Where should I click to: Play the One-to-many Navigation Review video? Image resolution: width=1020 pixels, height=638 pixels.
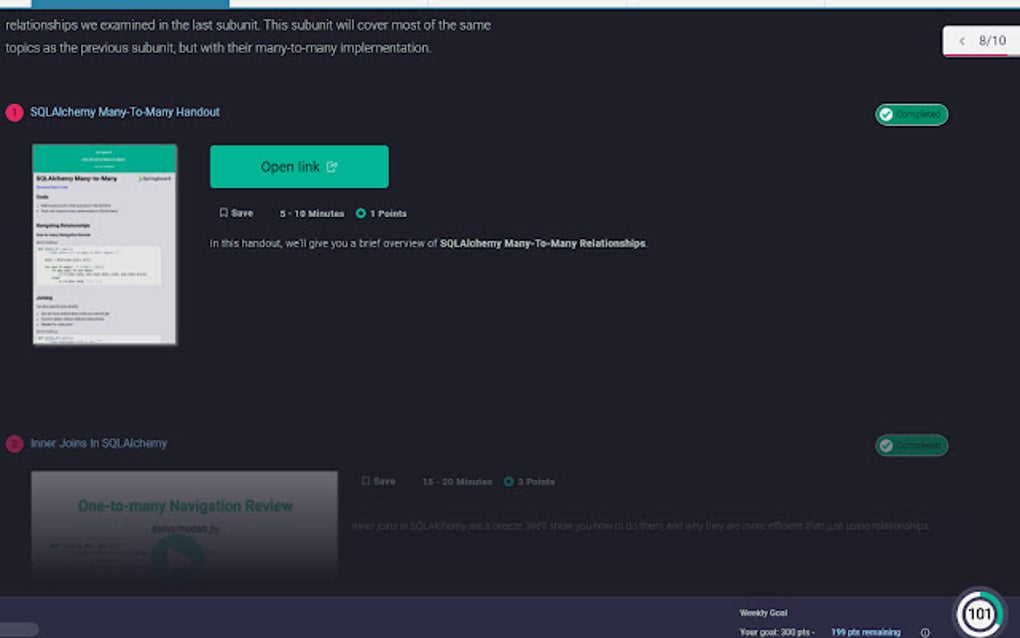point(178,560)
